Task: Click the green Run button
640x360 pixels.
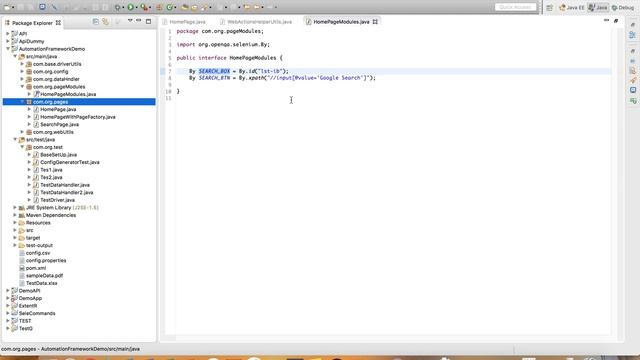Action: (x=131, y=7)
